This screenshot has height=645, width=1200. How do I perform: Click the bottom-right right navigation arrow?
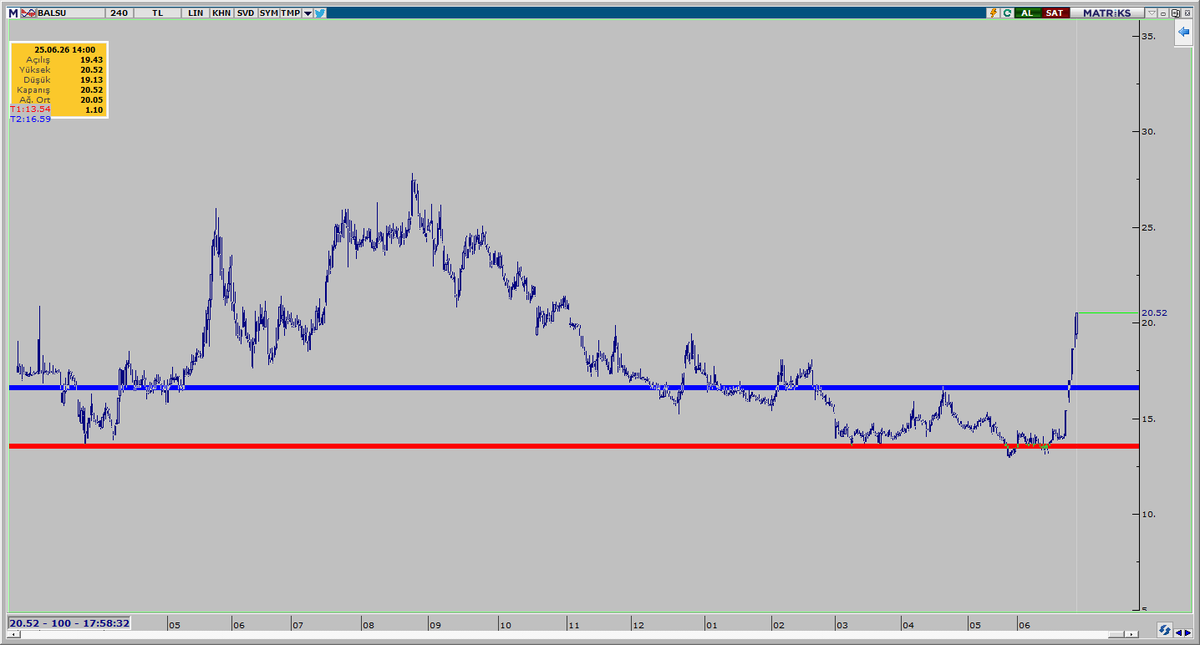(1190, 631)
